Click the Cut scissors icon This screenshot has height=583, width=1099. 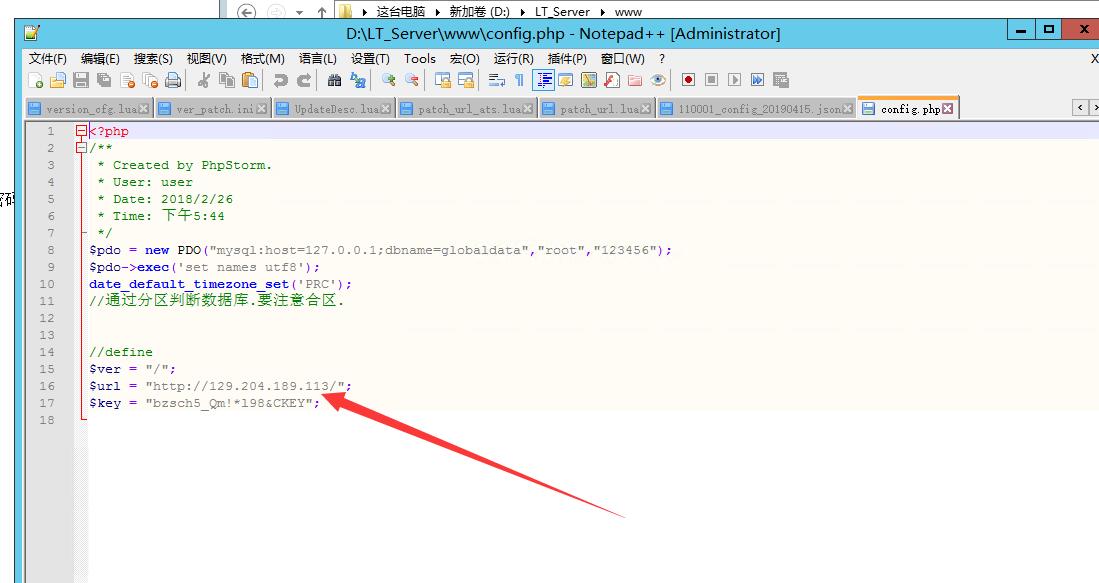point(204,81)
